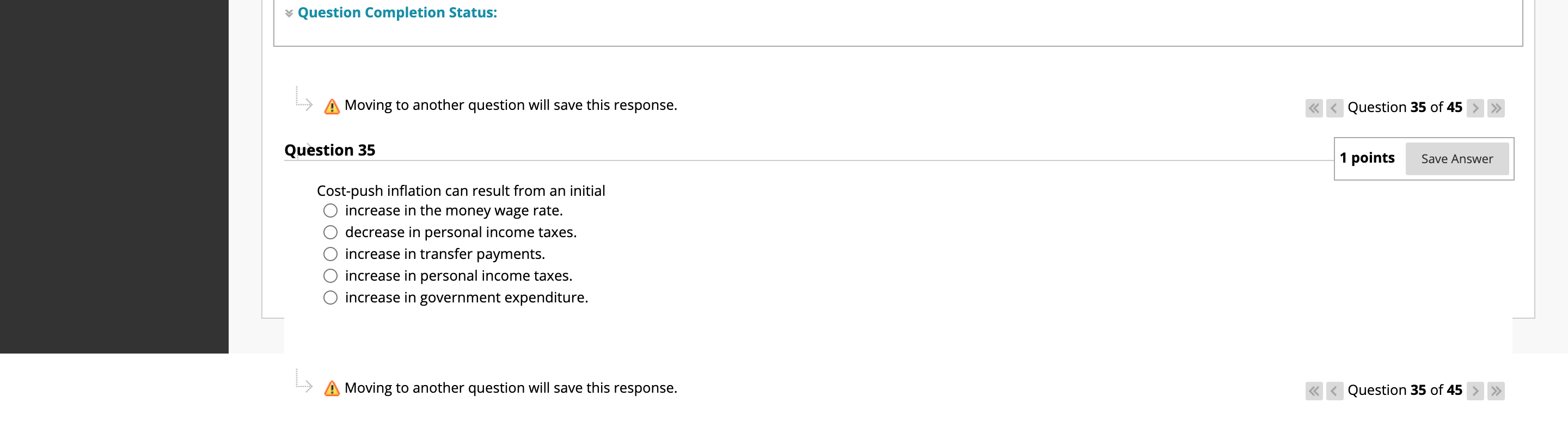
Task: Collapse the Question Completion Status section
Action: (289, 11)
